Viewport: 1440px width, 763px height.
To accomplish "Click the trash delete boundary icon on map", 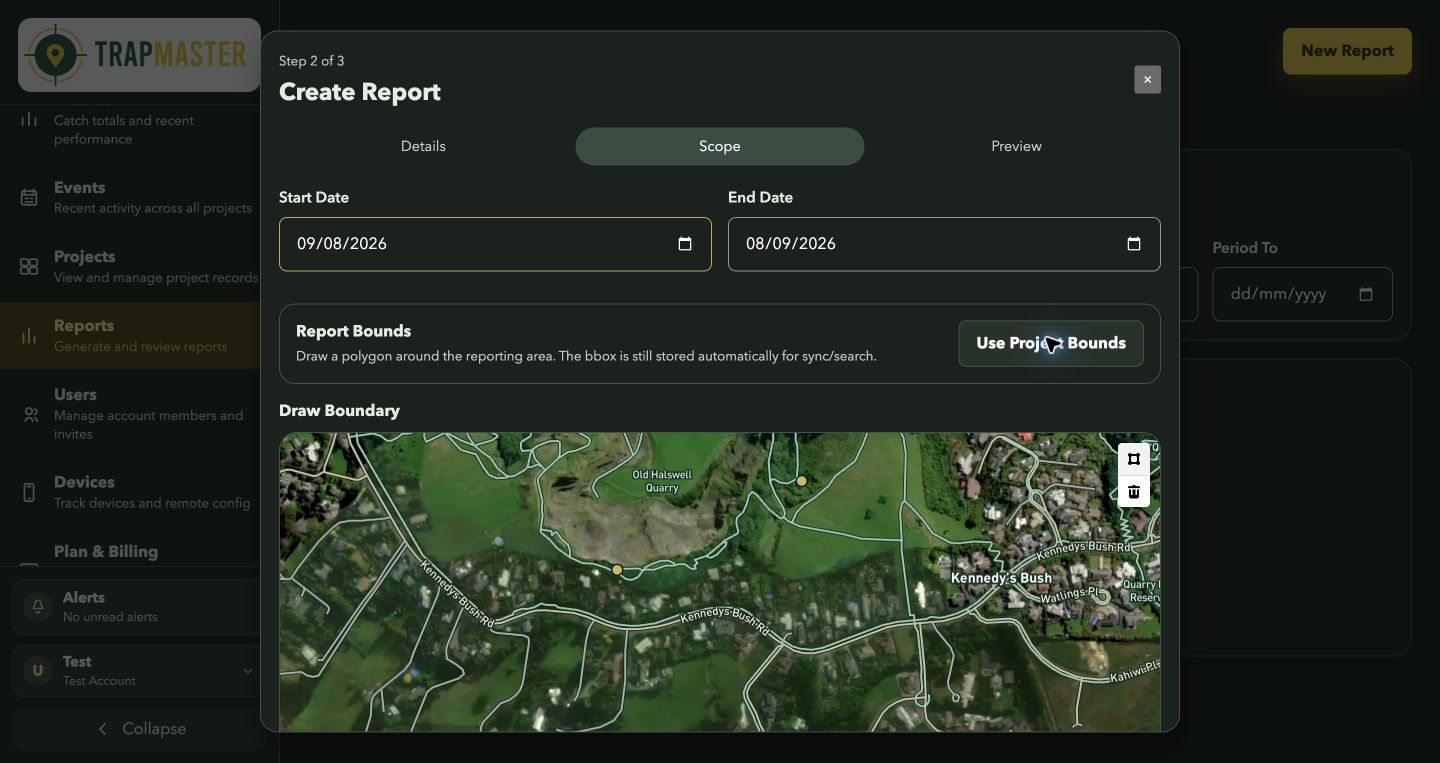I will click(x=1133, y=492).
